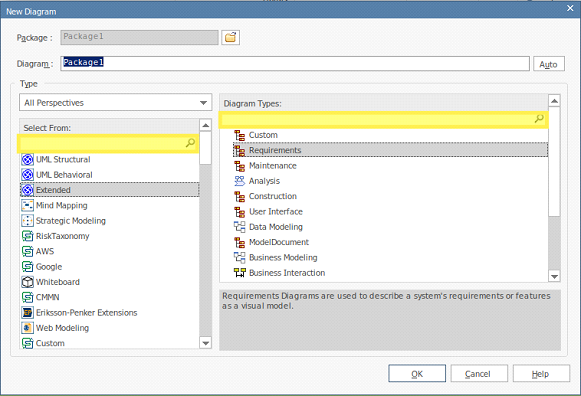The width and height of the screenshot is (581, 396).
Task: Click the Cancel button
Action: 479,373
